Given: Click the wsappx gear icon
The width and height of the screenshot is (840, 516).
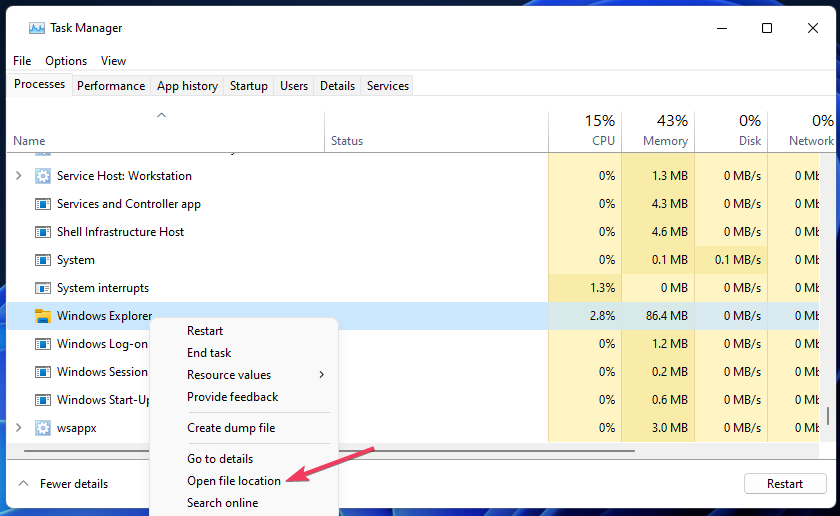Looking at the screenshot, I should coord(42,428).
